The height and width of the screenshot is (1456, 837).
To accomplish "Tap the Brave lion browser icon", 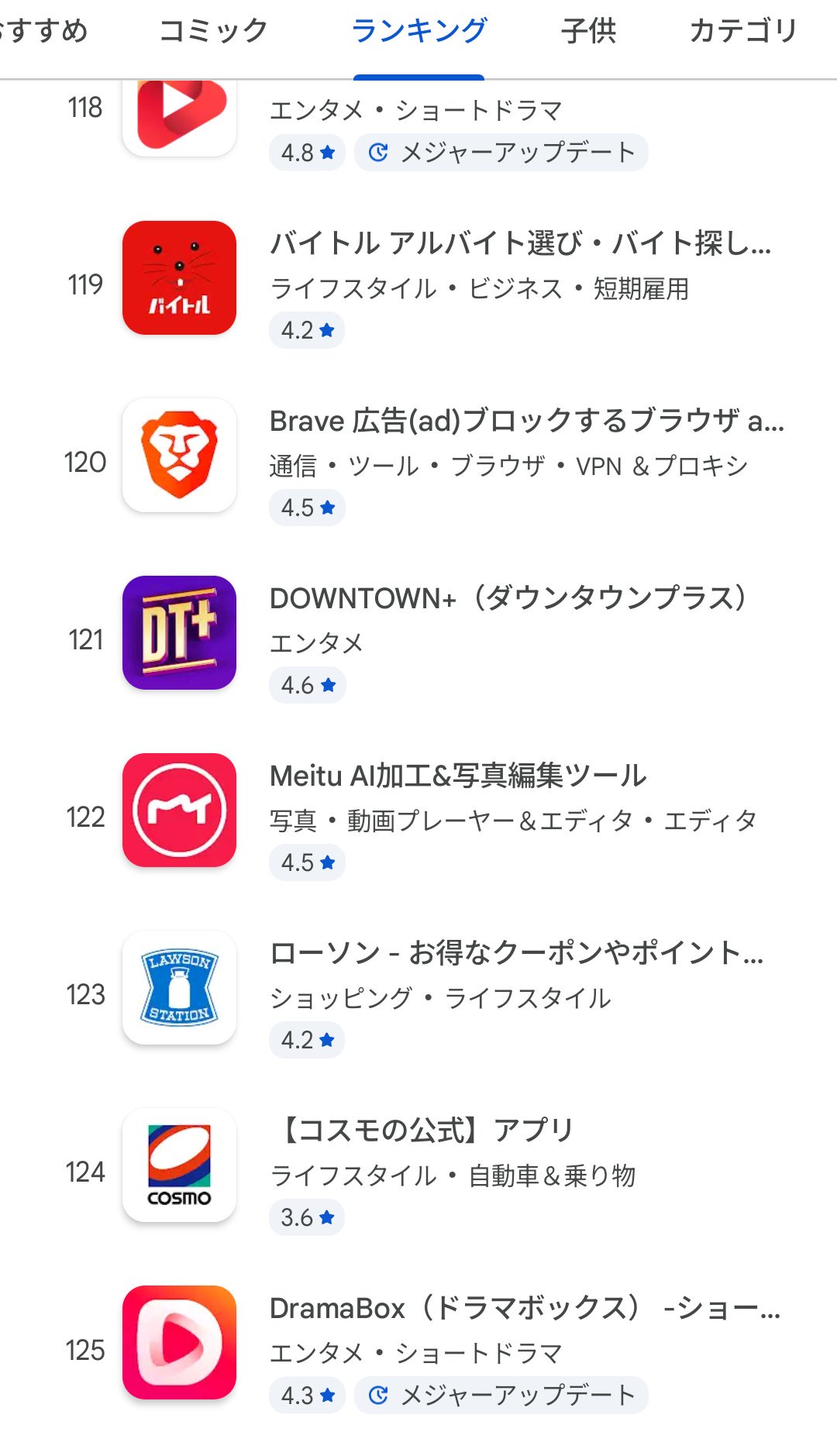I will tap(179, 455).
